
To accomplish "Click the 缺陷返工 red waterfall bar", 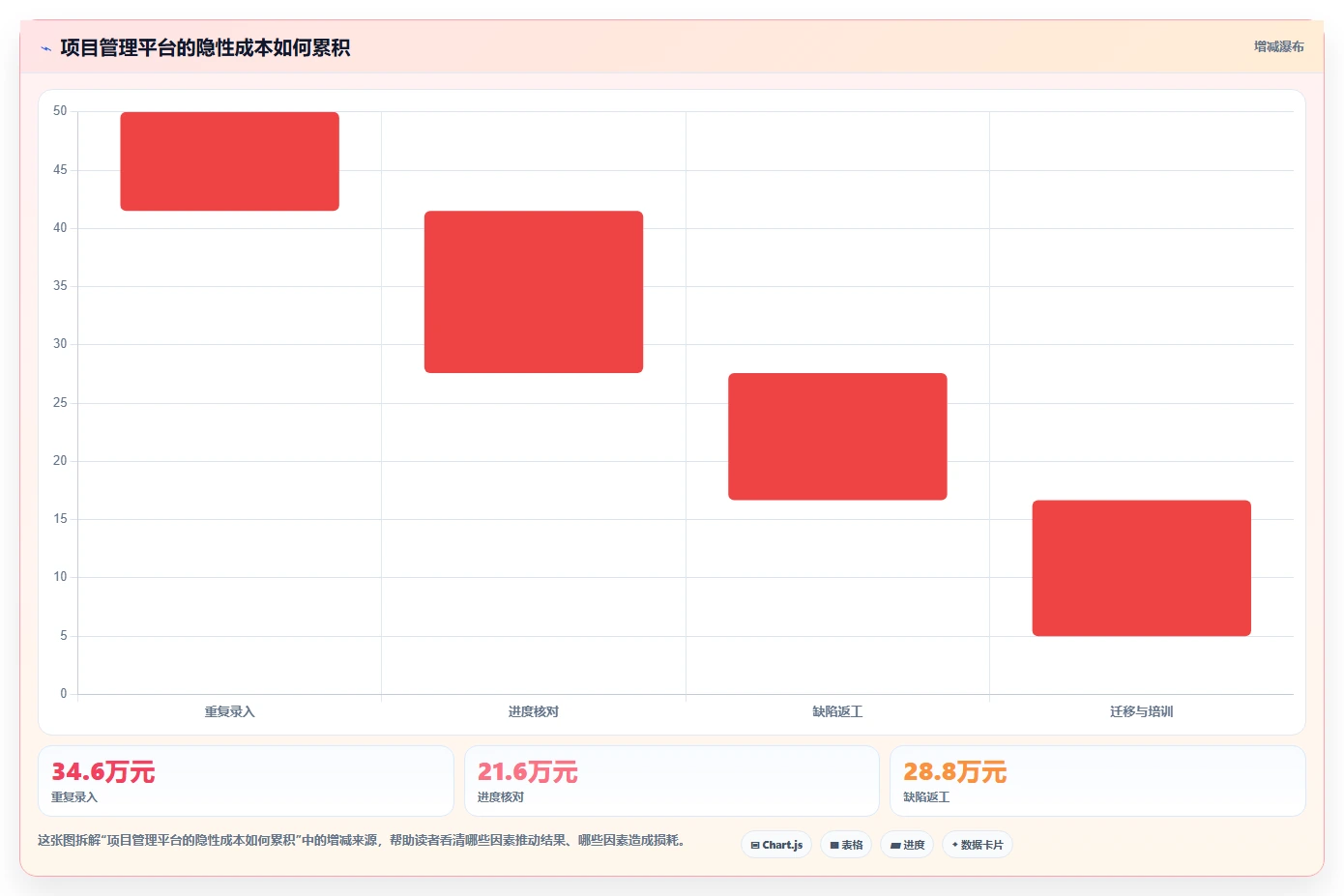I will pyautogui.click(x=837, y=437).
